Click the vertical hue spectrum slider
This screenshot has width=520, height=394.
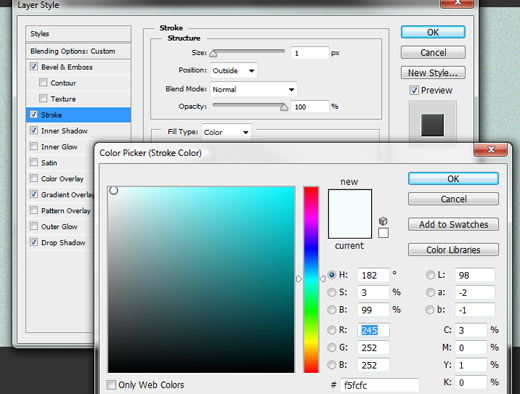tap(311, 280)
